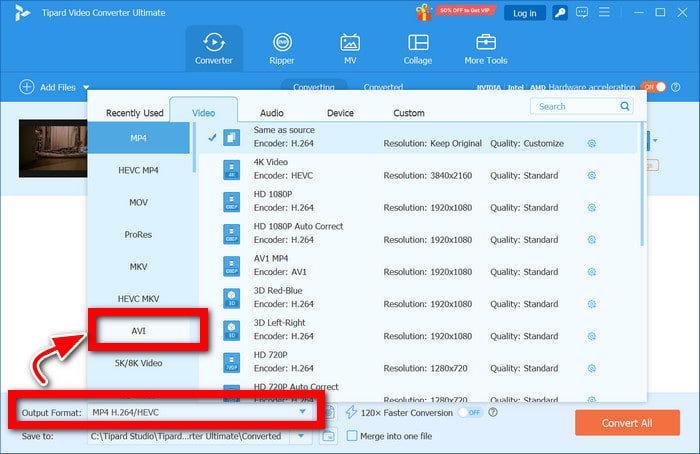
Task: Open the MV module
Action: coord(350,49)
